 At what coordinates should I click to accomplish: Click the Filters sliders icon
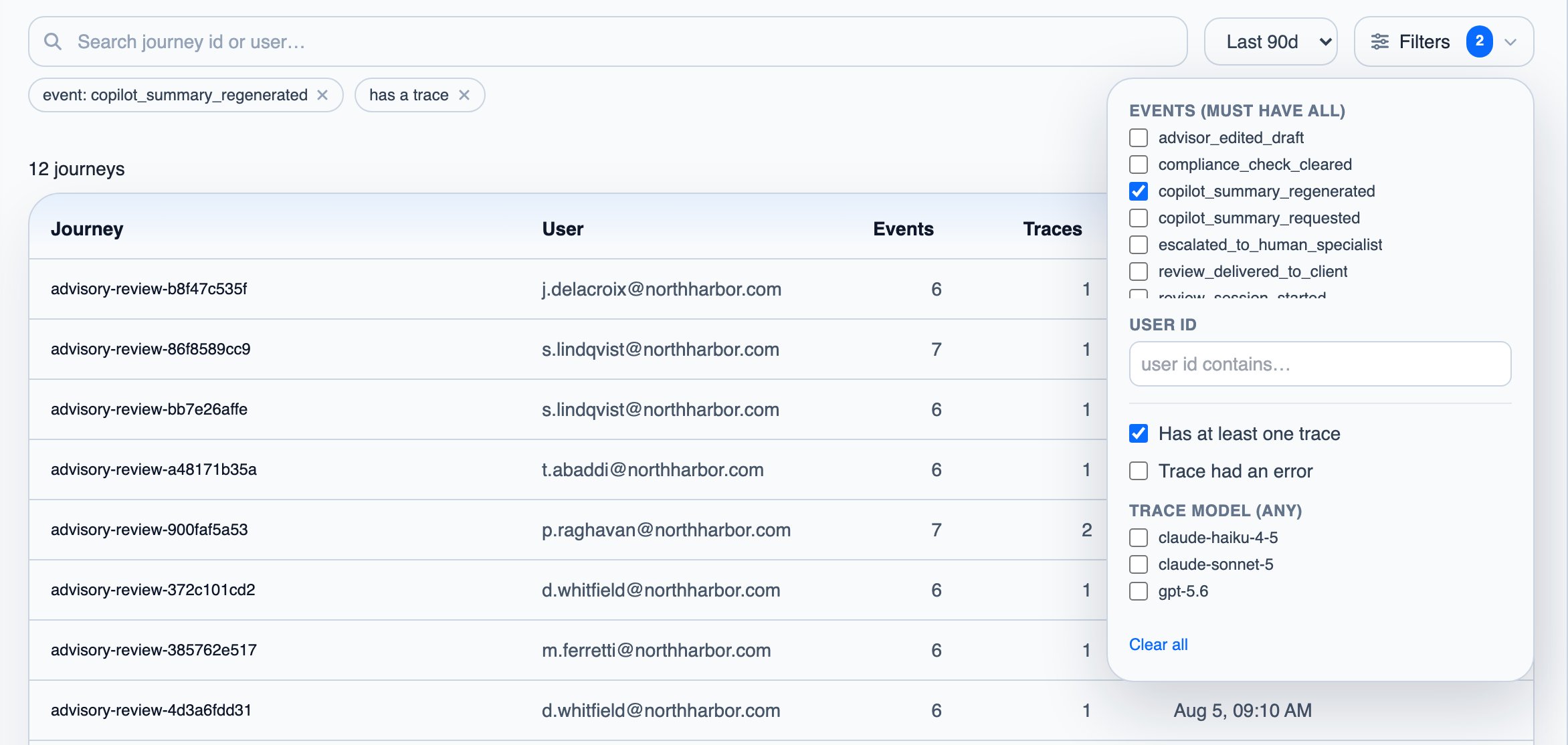coord(1379,41)
